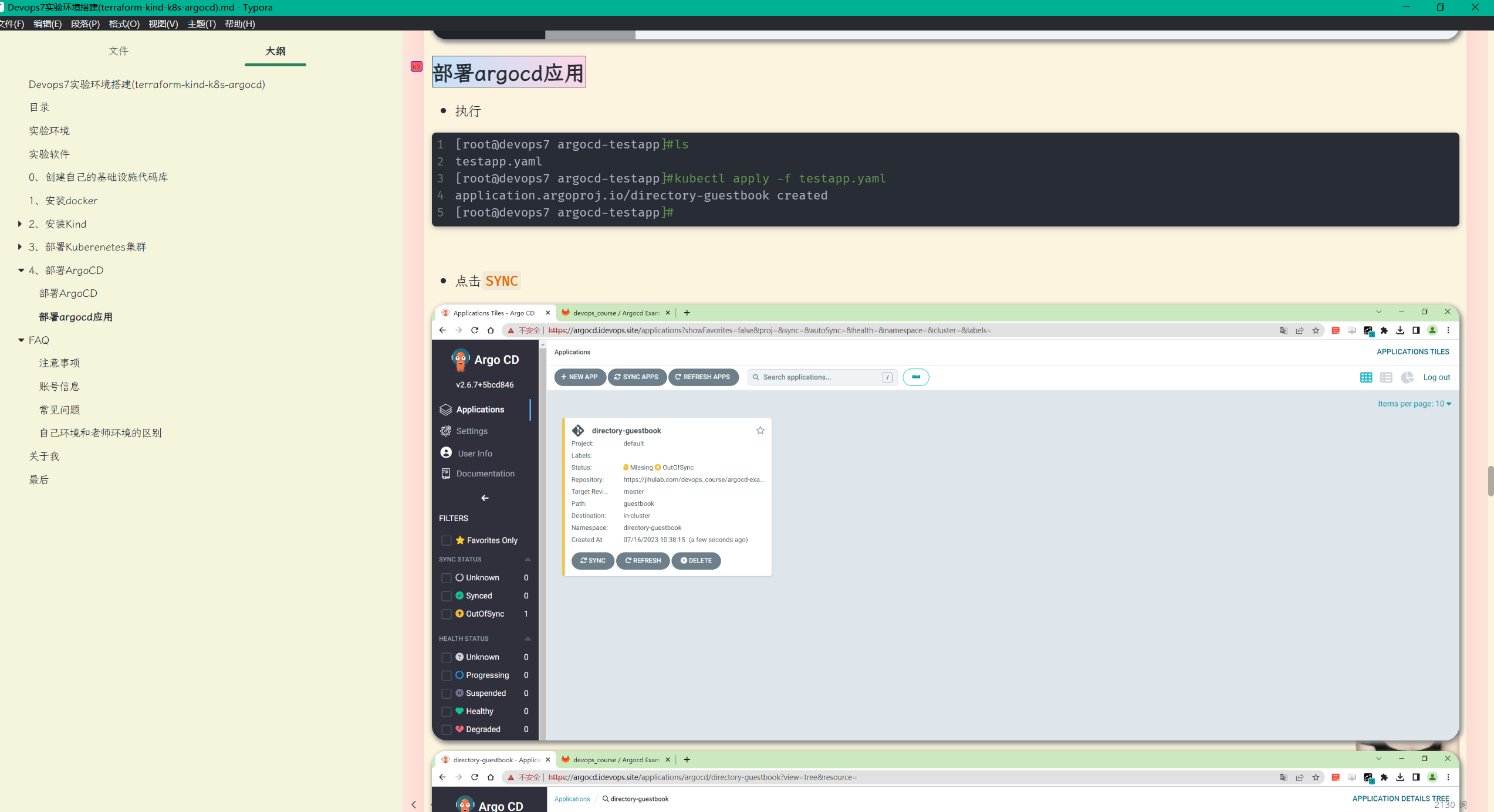Collapse Argo CD sidebar with left arrow
Viewport: 1494px width, 812px height.
coord(485,498)
